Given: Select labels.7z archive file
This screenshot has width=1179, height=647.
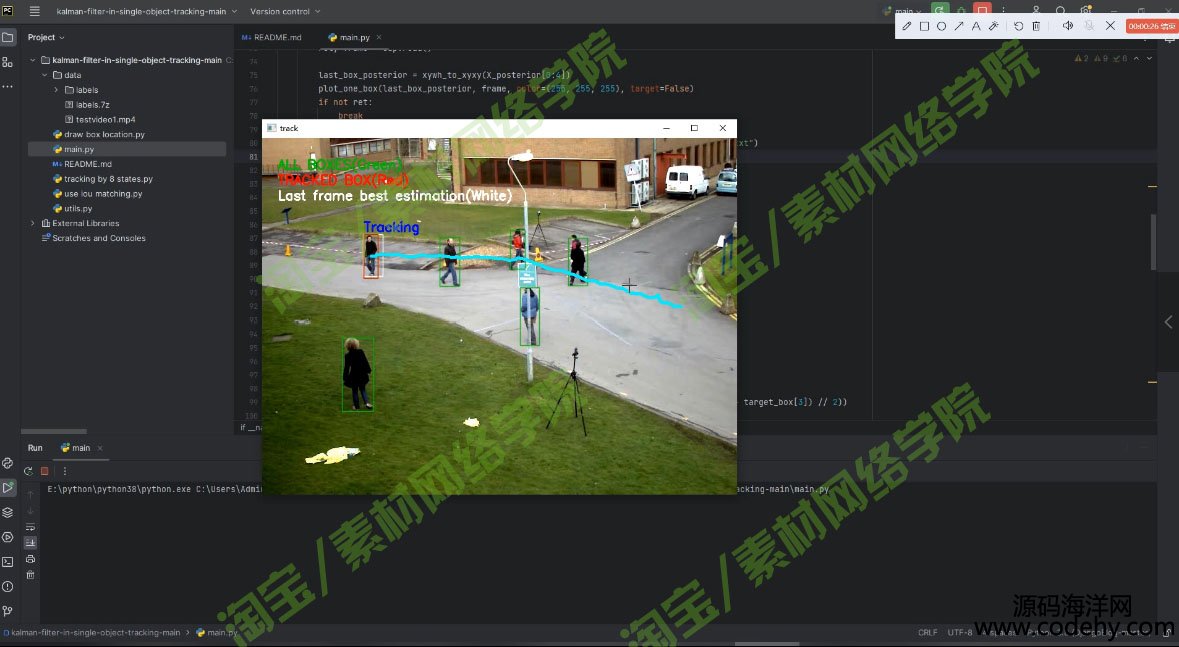Looking at the screenshot, I should (x=87, y=105).
